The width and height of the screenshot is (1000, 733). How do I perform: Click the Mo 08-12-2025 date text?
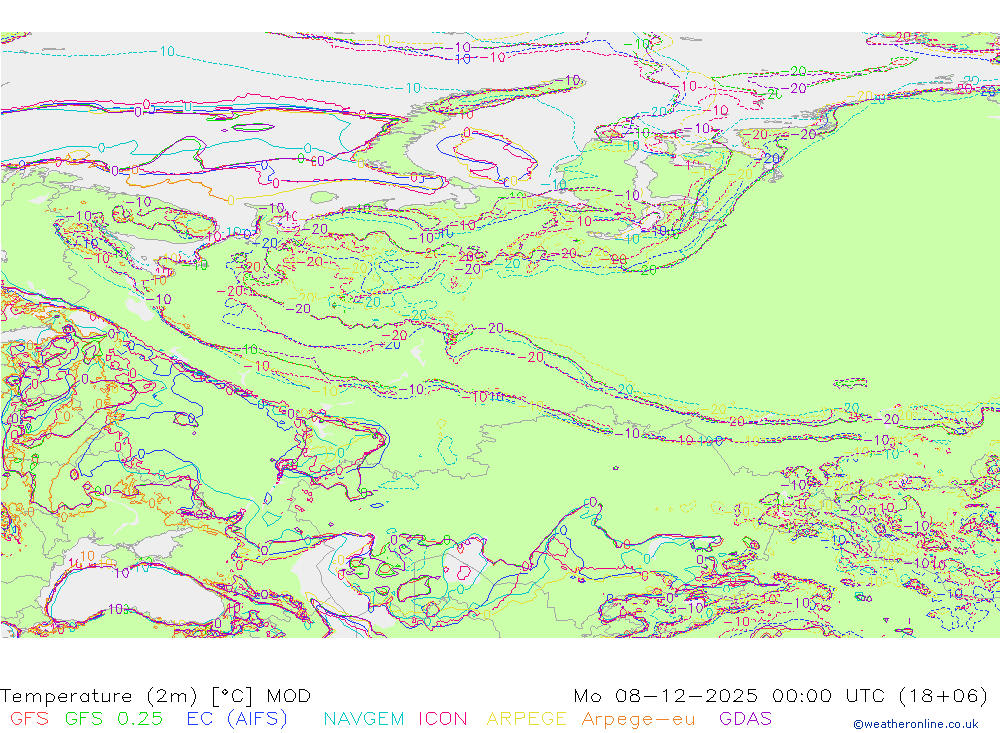click(665, 696)
